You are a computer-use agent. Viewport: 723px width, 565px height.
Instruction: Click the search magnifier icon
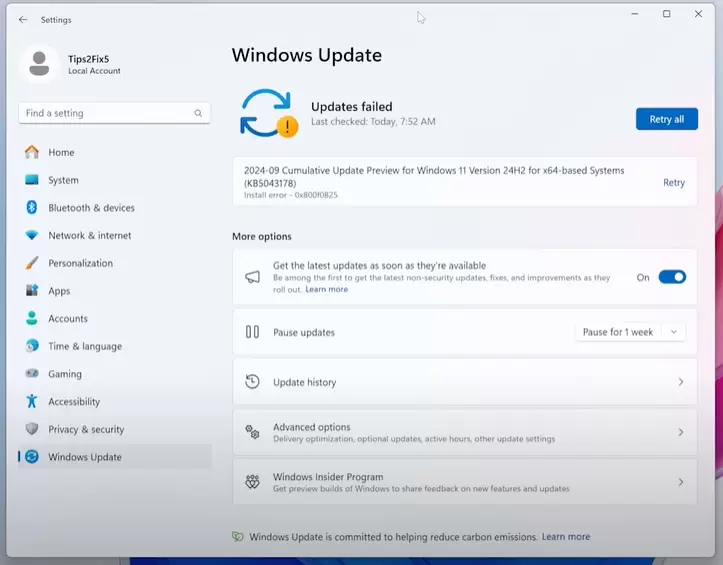tap(199, 114)
